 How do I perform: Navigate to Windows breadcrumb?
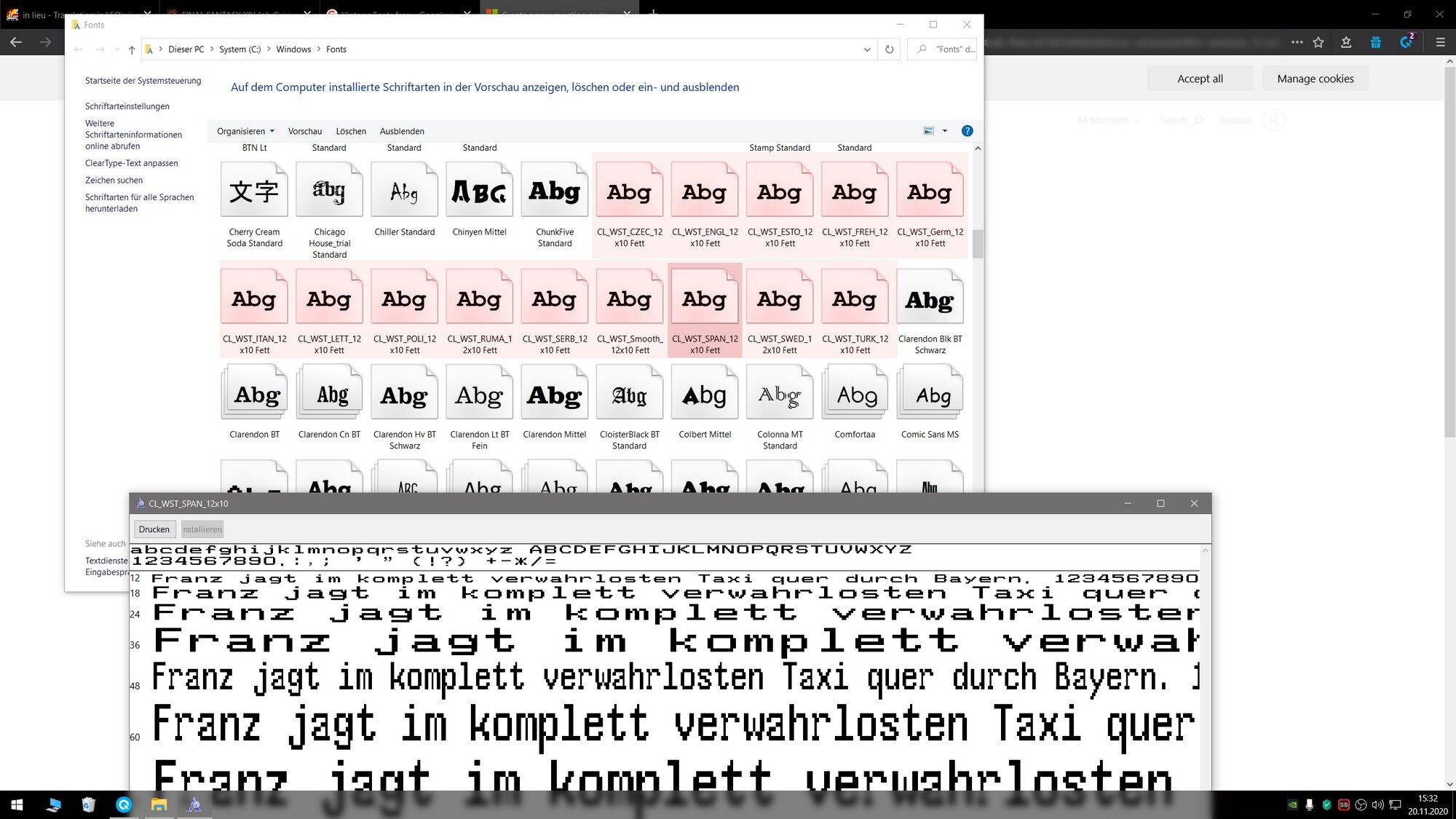tap(293, 50)
